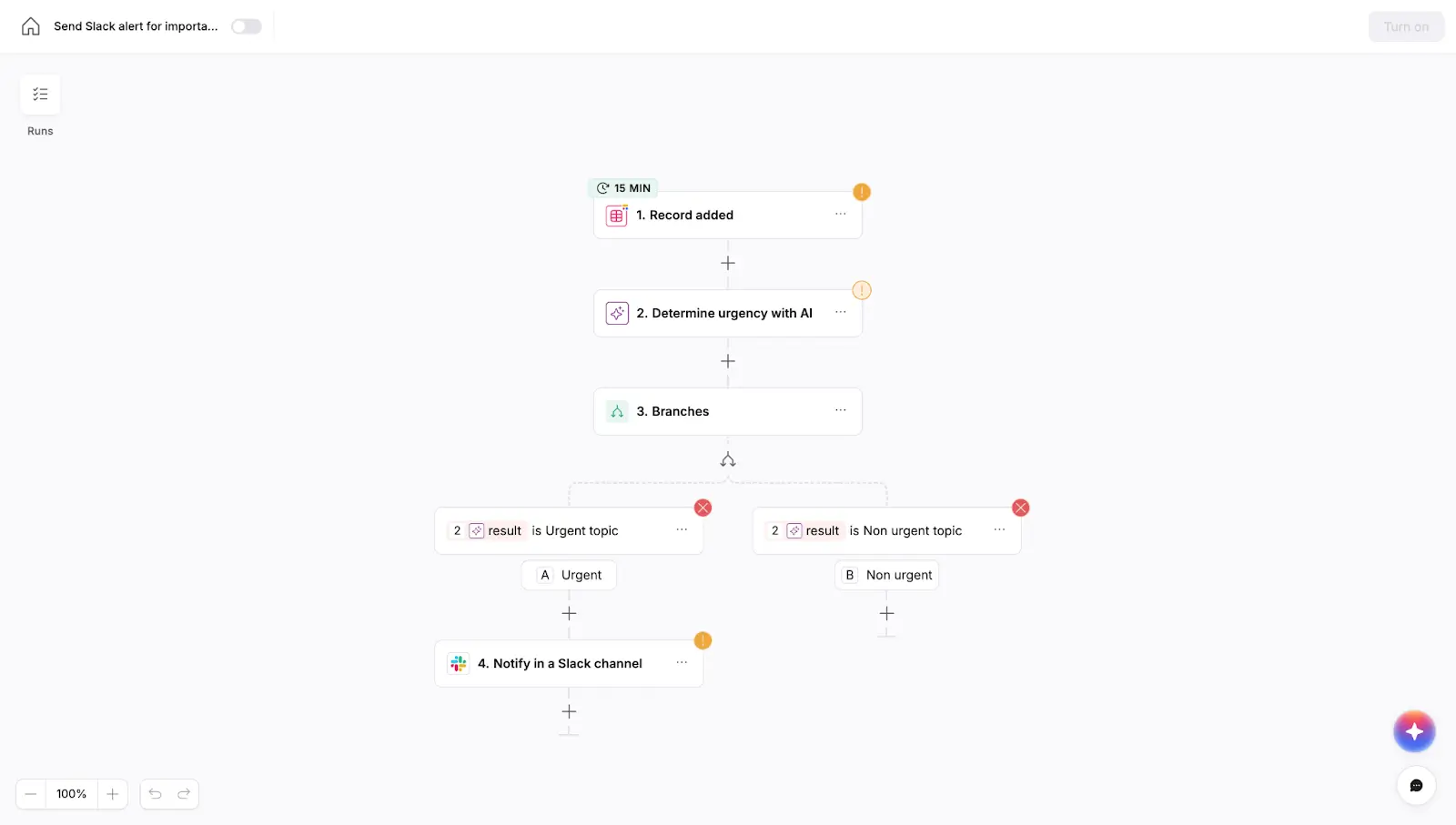This screenshot has width=1456, height=825.
Task: Click the AI sparkle icon on Determine urgency step
Action: click(617, 313)
